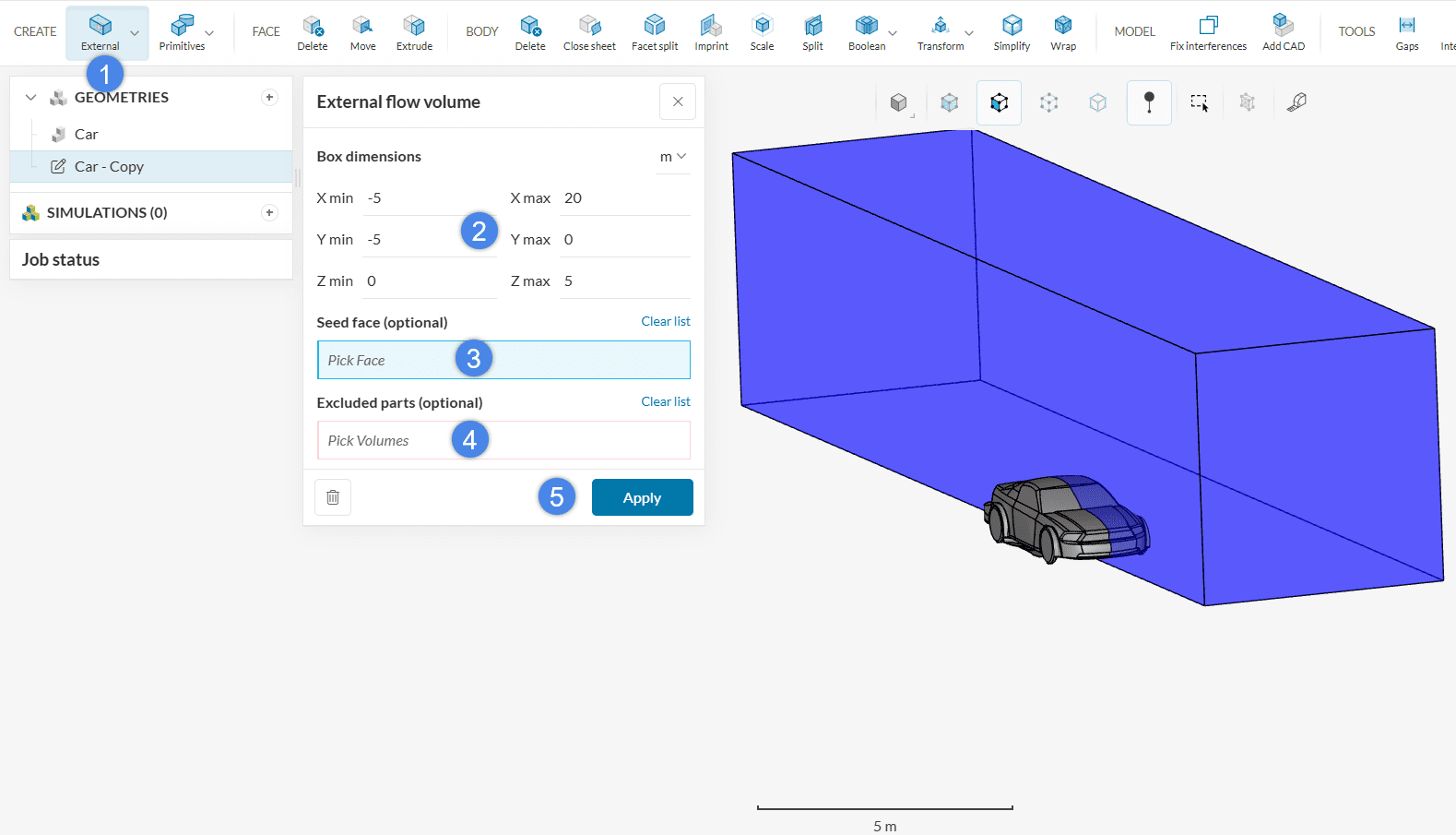This screenshot has width=1456, height=835.
Task: Open the Facet split tool
Action: click(655, 32)
